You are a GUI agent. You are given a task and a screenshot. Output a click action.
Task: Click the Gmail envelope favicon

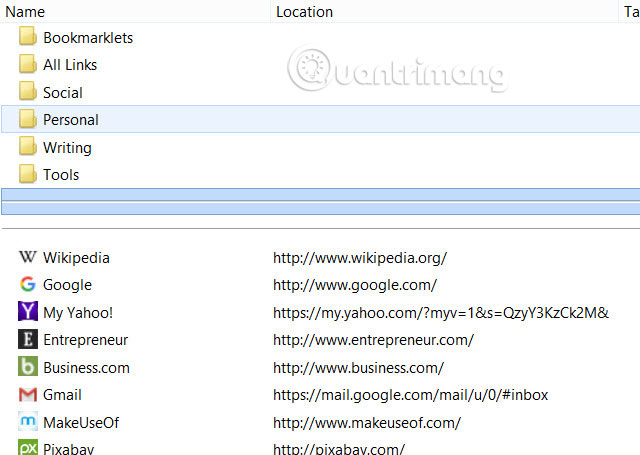(x=28, y=395)
